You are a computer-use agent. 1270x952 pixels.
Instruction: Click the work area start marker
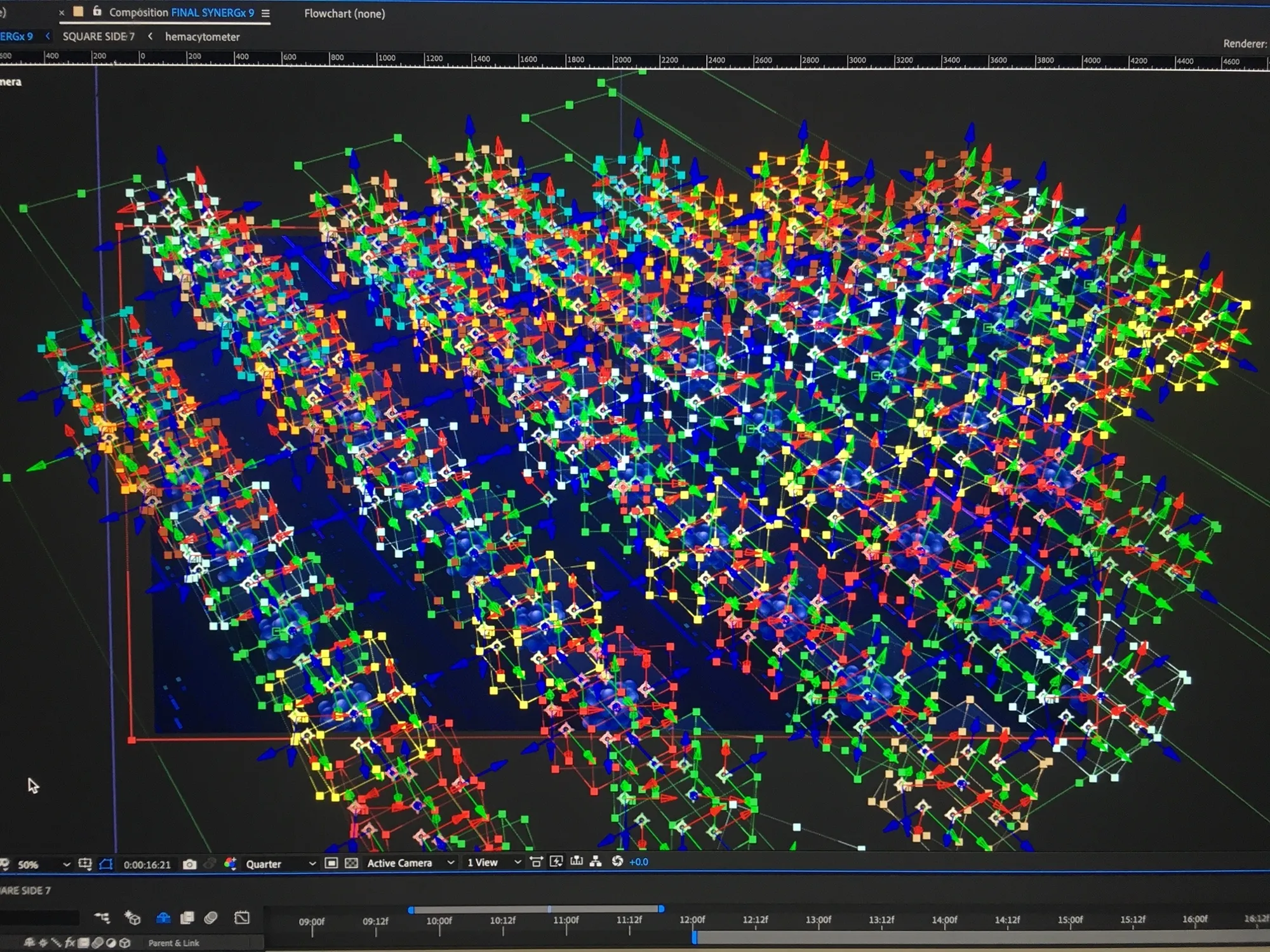click(695, 937)
